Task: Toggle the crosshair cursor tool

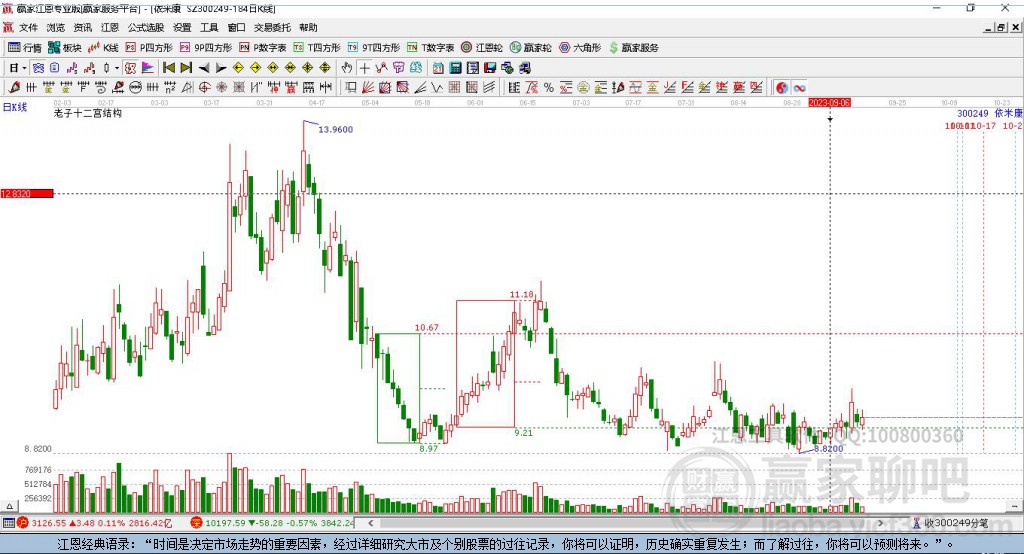Action: point(364,67)
